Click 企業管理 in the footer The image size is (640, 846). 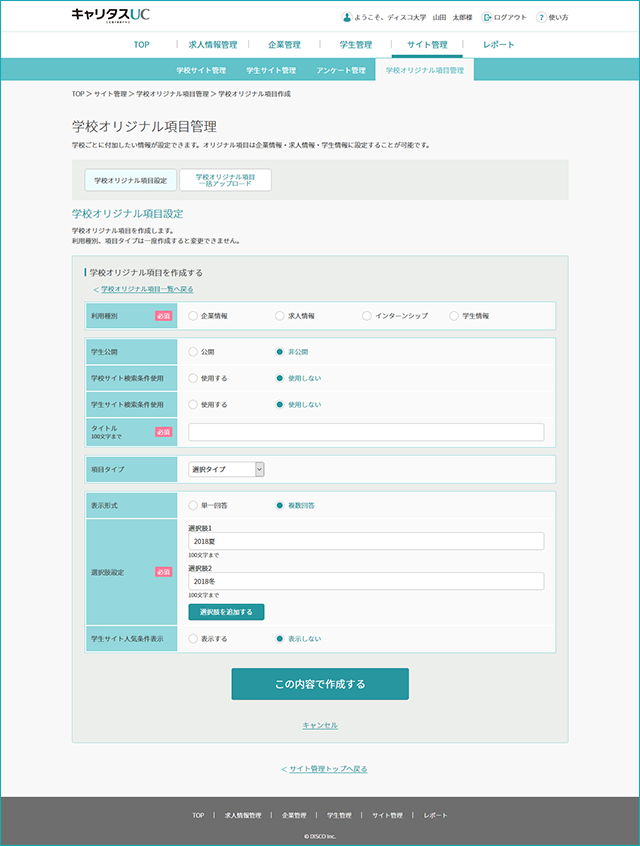pos(294,815)
